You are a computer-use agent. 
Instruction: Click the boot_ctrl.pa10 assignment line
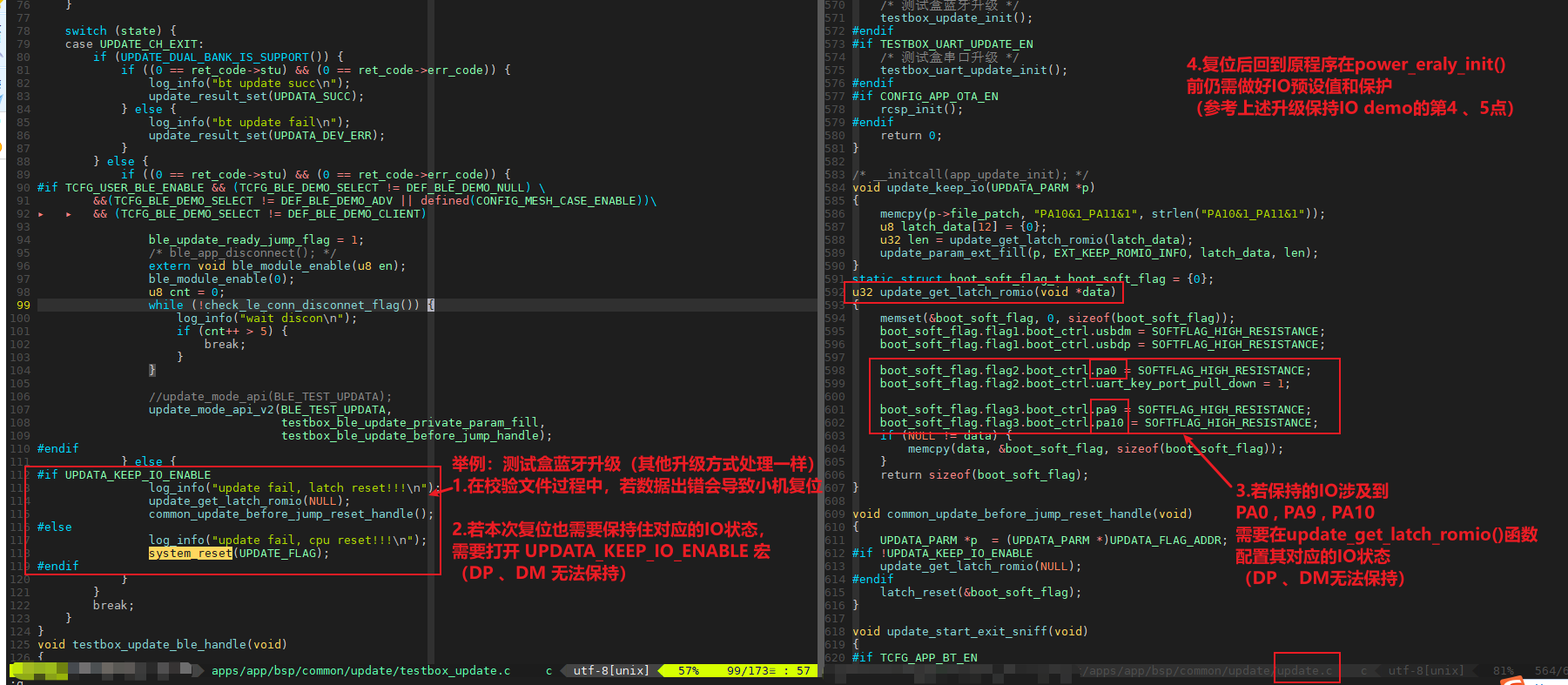click(1099, 422)
